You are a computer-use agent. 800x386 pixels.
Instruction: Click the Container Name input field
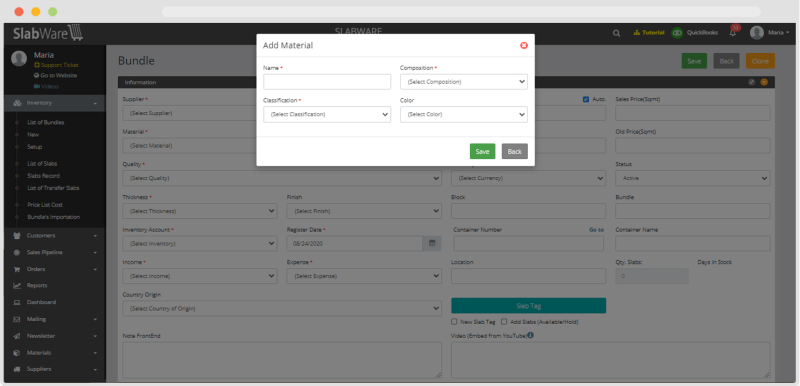pos(693,243)
